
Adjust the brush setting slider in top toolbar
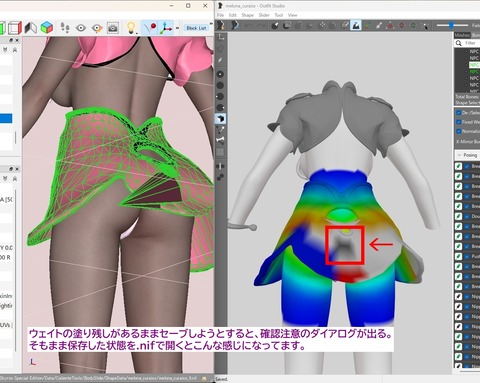[452, 25]
